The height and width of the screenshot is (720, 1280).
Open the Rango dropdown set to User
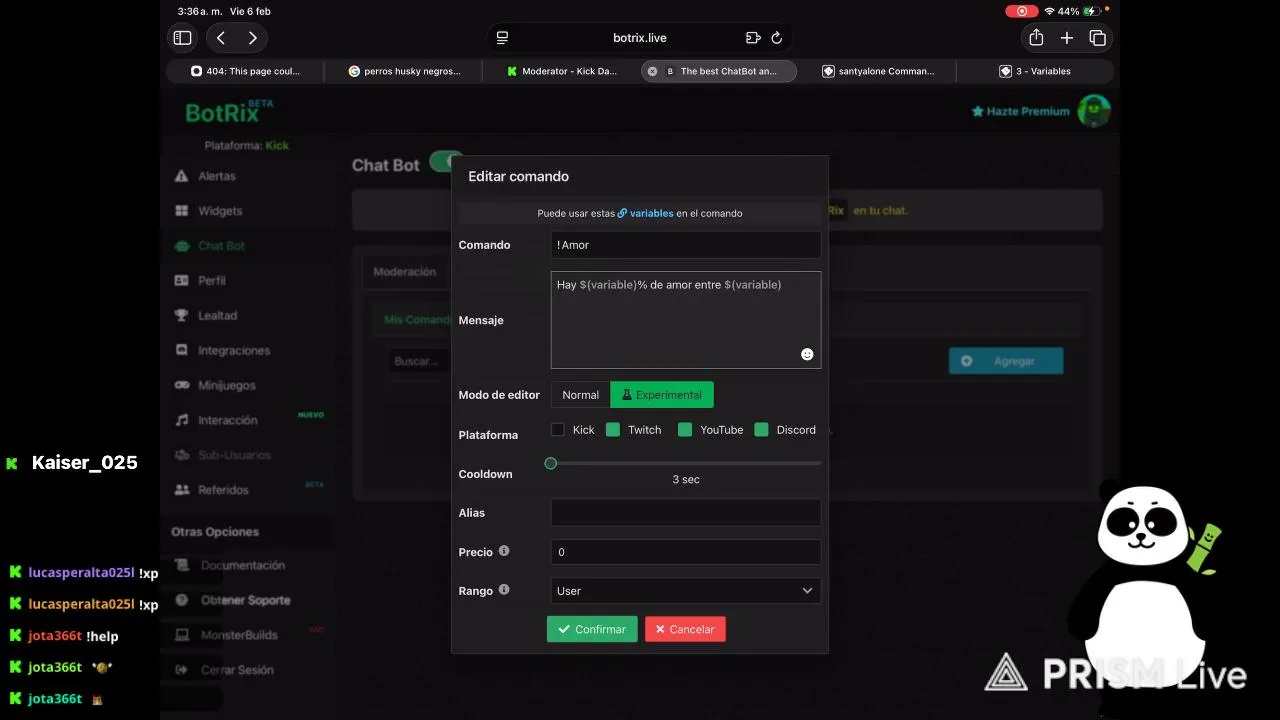(686, 591)
